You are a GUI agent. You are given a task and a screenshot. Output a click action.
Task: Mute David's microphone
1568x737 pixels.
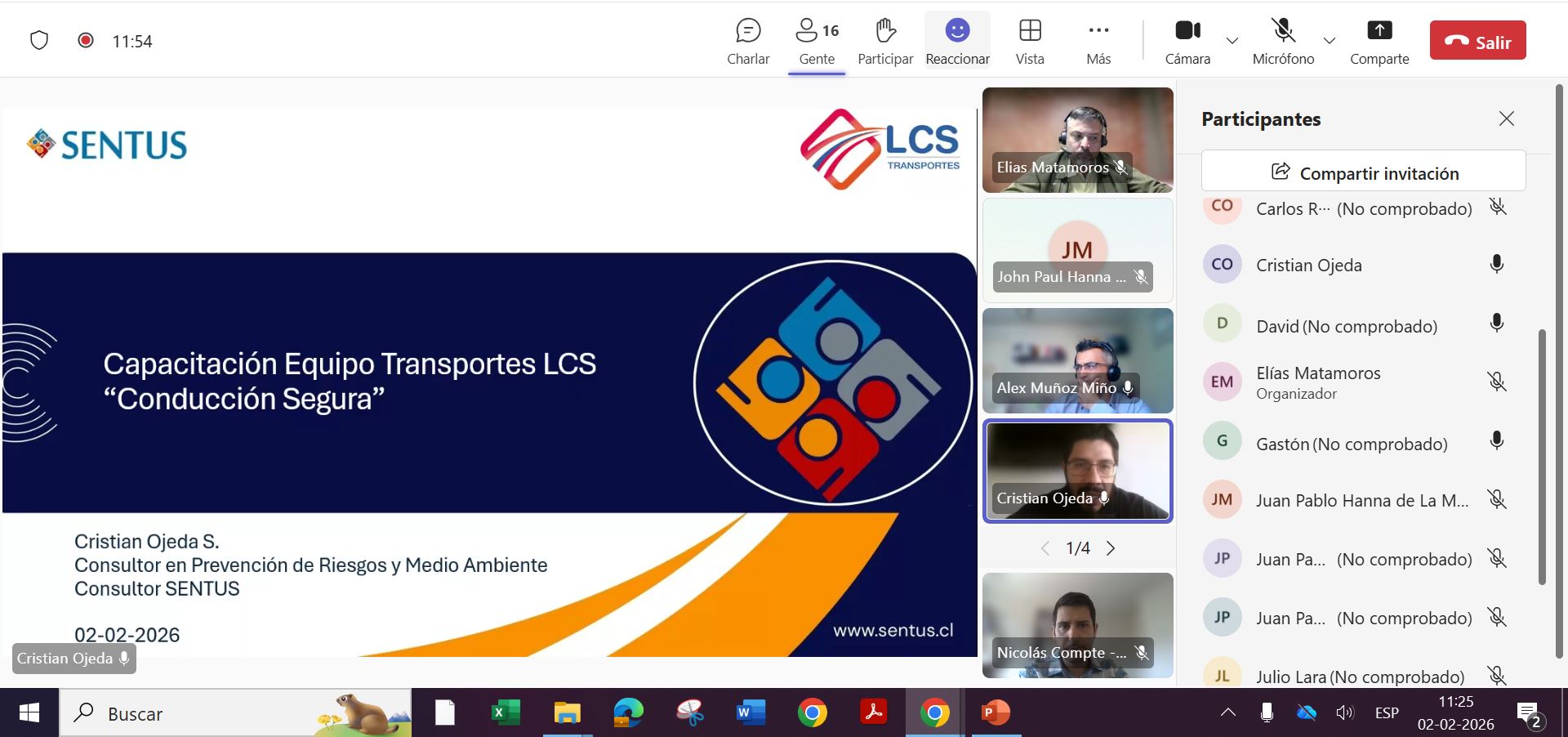pyautogui.click(x=1496, y=324)
